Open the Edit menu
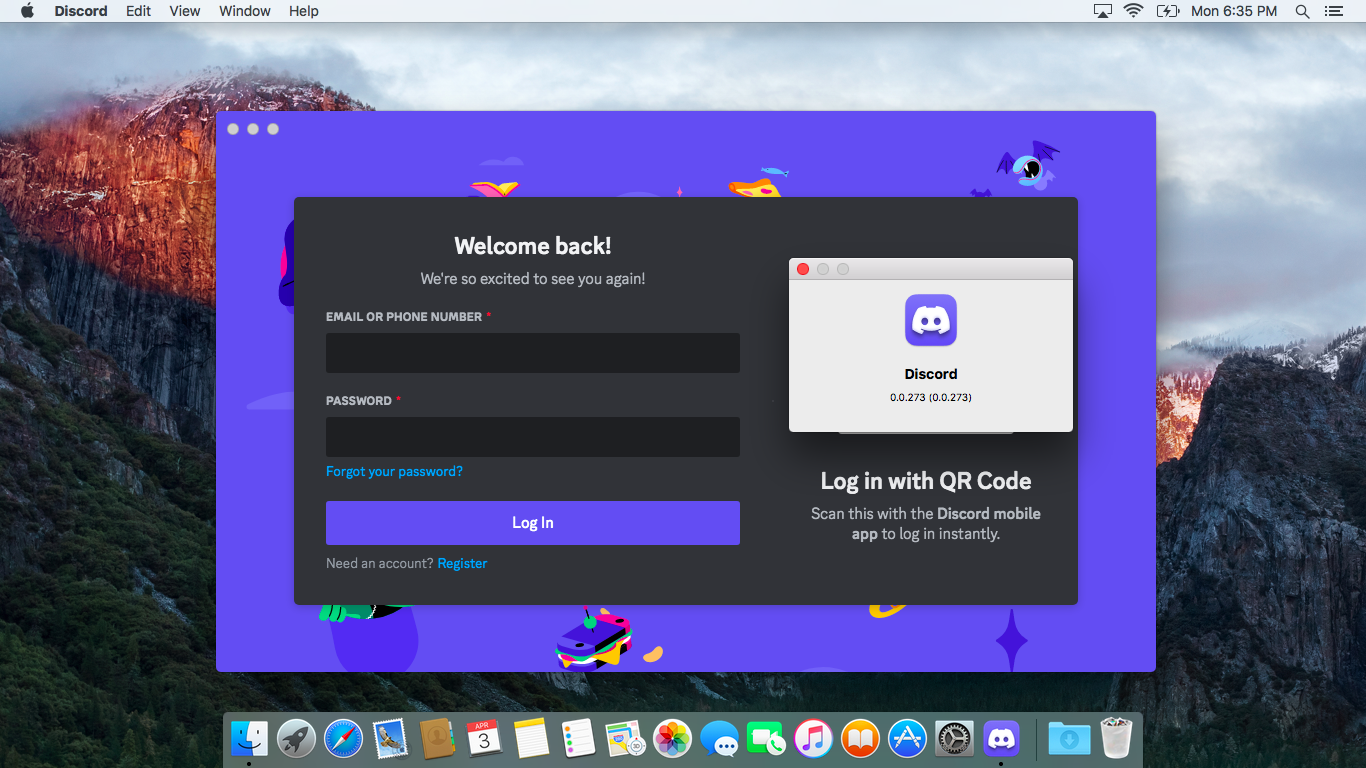Viewport: 1366px width, 768px height. pos(139,11)
